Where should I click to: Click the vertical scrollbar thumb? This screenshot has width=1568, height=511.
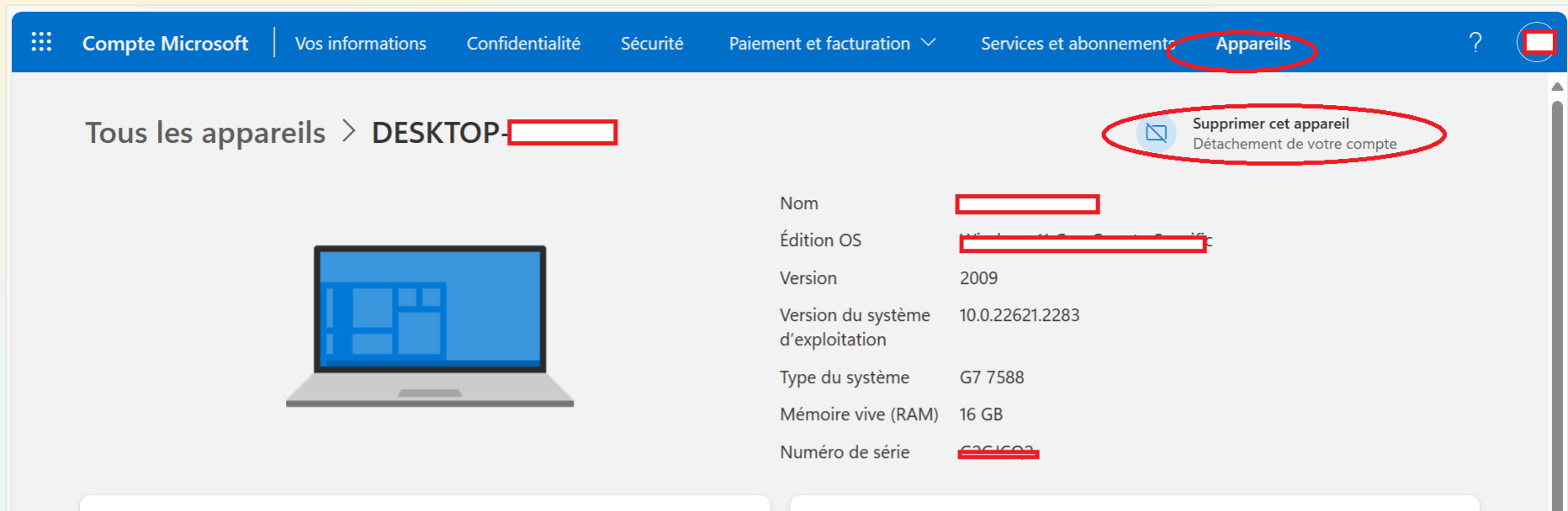pos(1557,294)
